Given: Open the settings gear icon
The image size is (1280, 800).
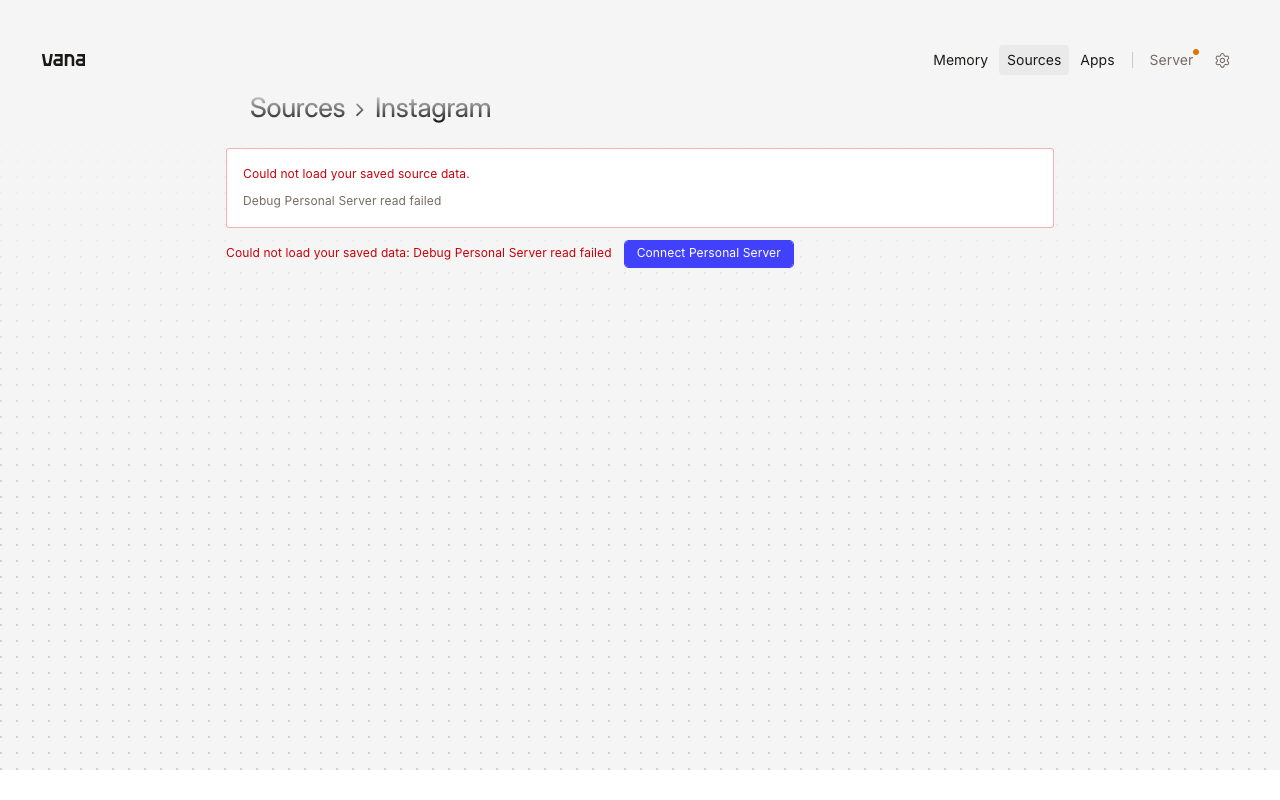Looking at the screenshot, I should pos(1222,60).
